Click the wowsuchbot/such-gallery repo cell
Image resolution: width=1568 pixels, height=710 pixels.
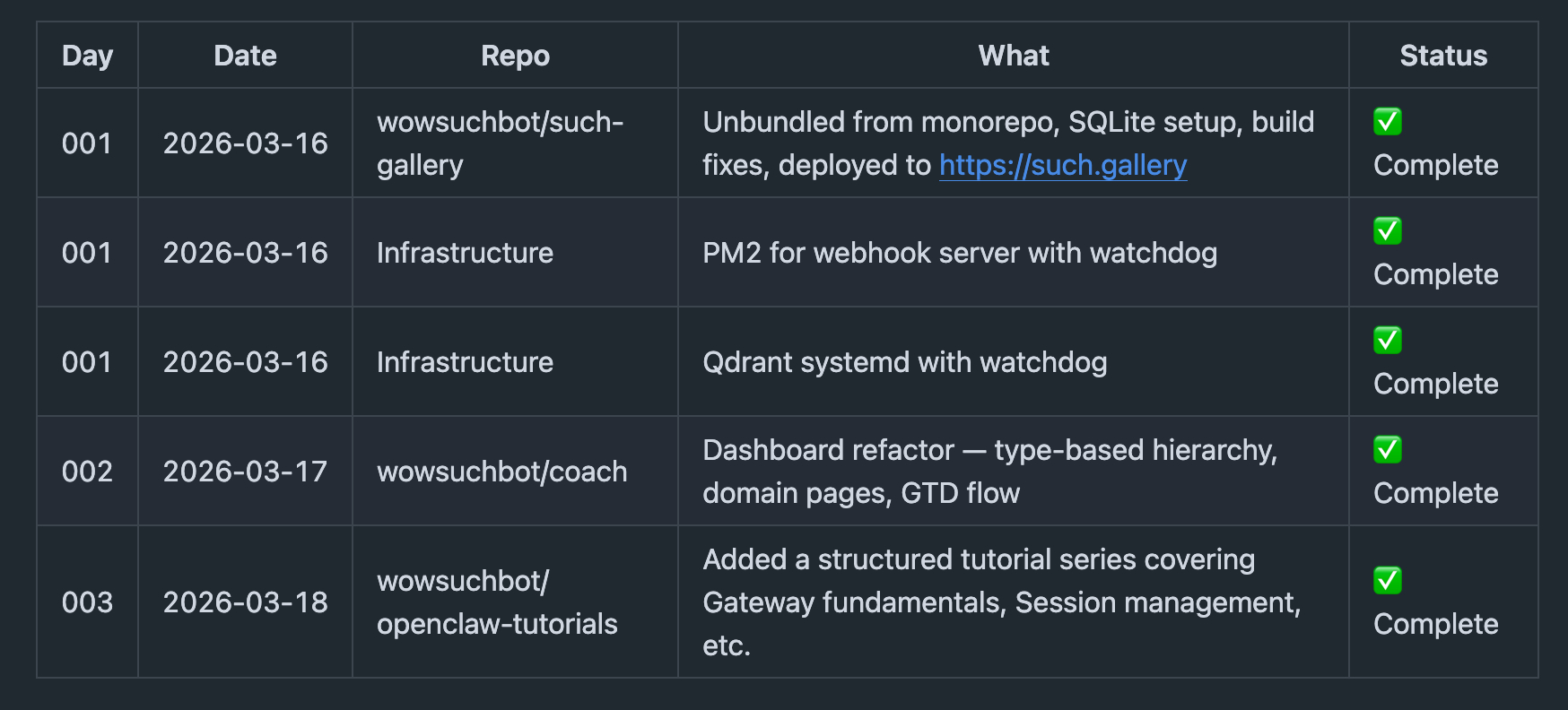(x=500, y=143)
